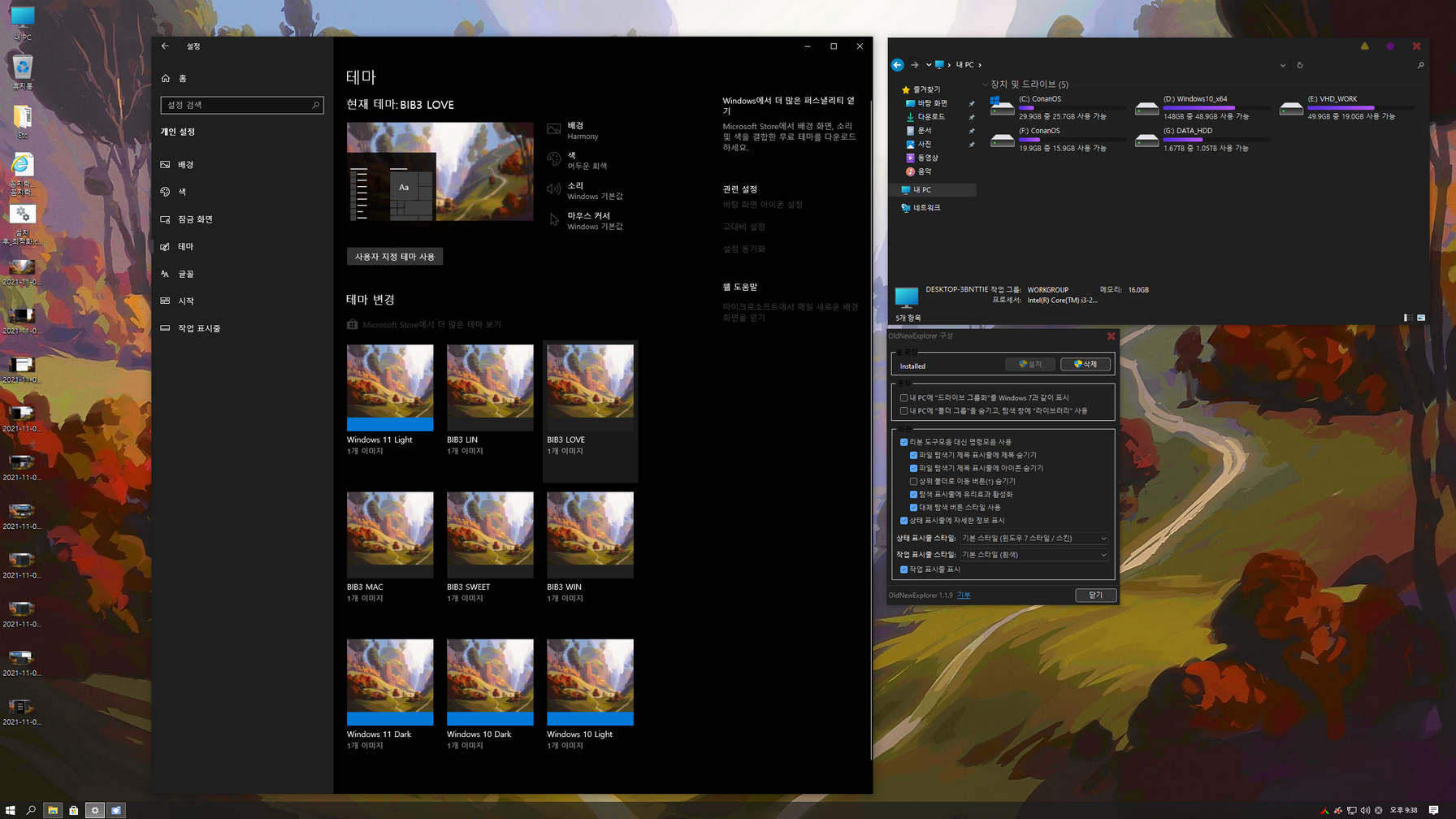Open recent locations dropdown in Explorer
This screenshot has height=819, width=1456.
tap(929, 65)
